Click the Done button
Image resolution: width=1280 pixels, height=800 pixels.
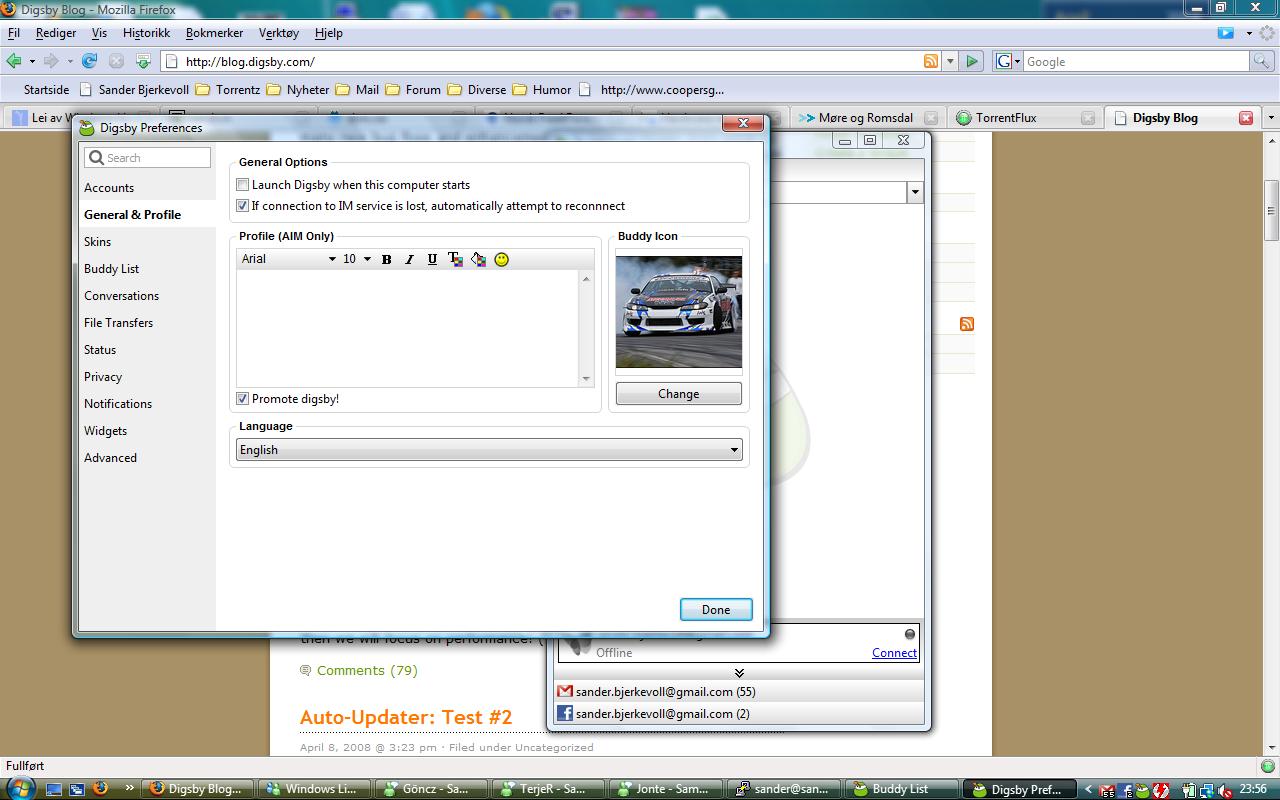(x=716, y=610)
